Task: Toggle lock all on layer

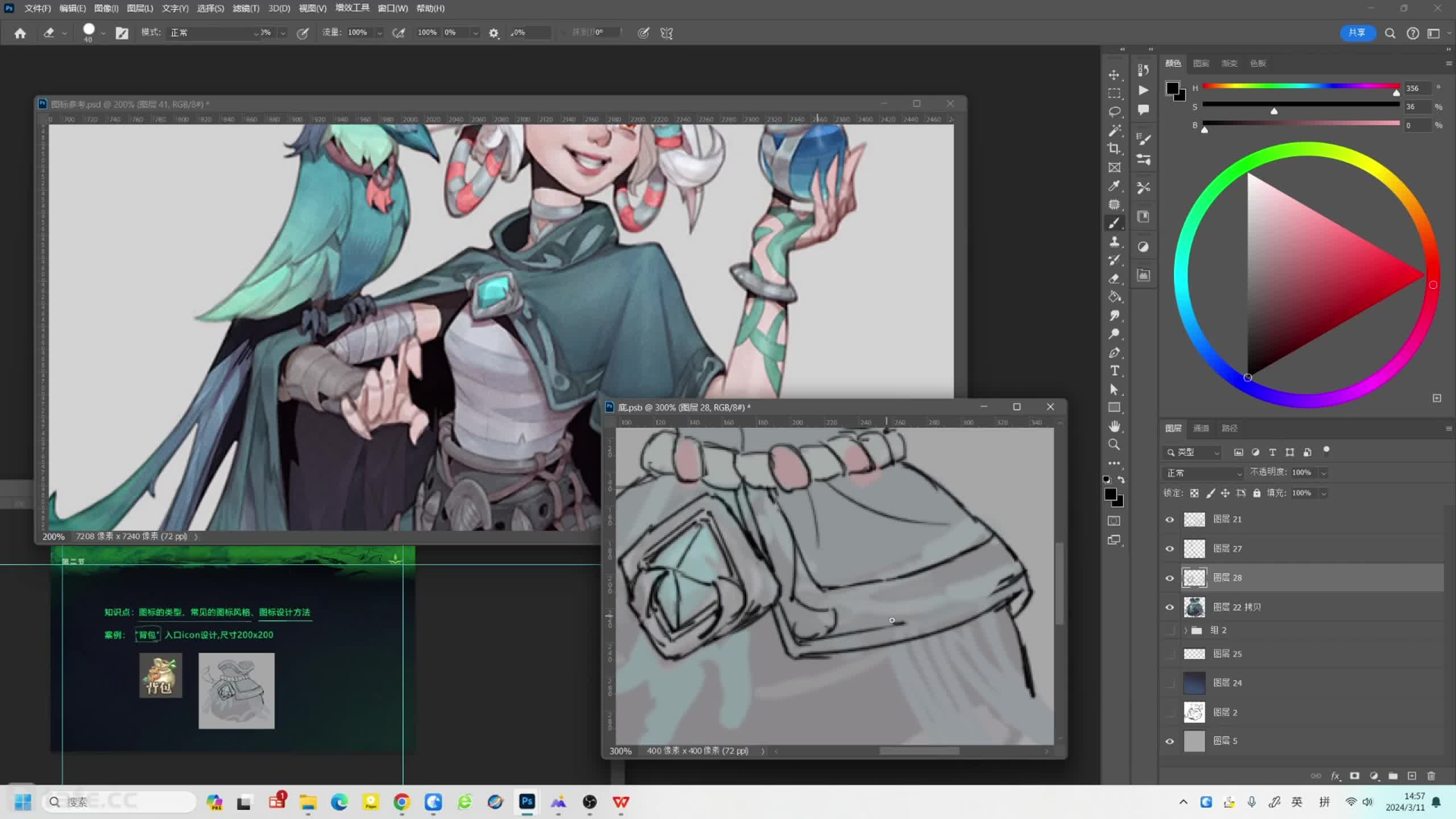Action: [1257, 493]
